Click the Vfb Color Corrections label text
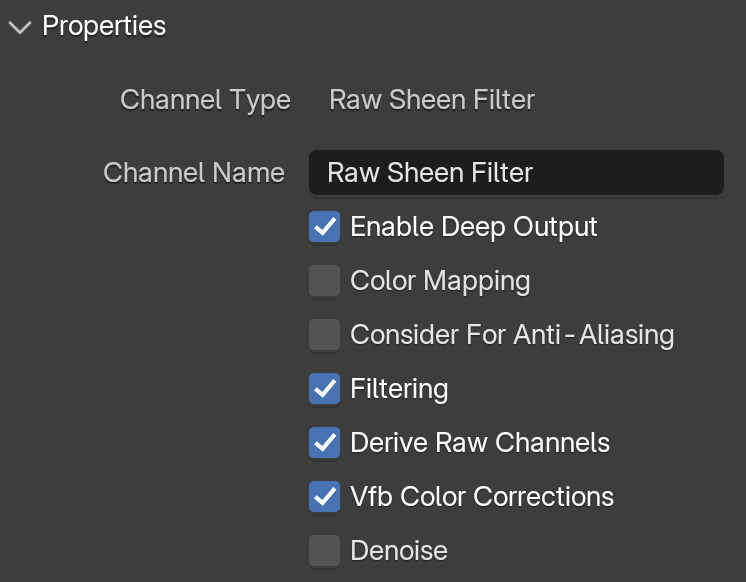This screenshot has height=582, width=746. click(x=482, y=496)
